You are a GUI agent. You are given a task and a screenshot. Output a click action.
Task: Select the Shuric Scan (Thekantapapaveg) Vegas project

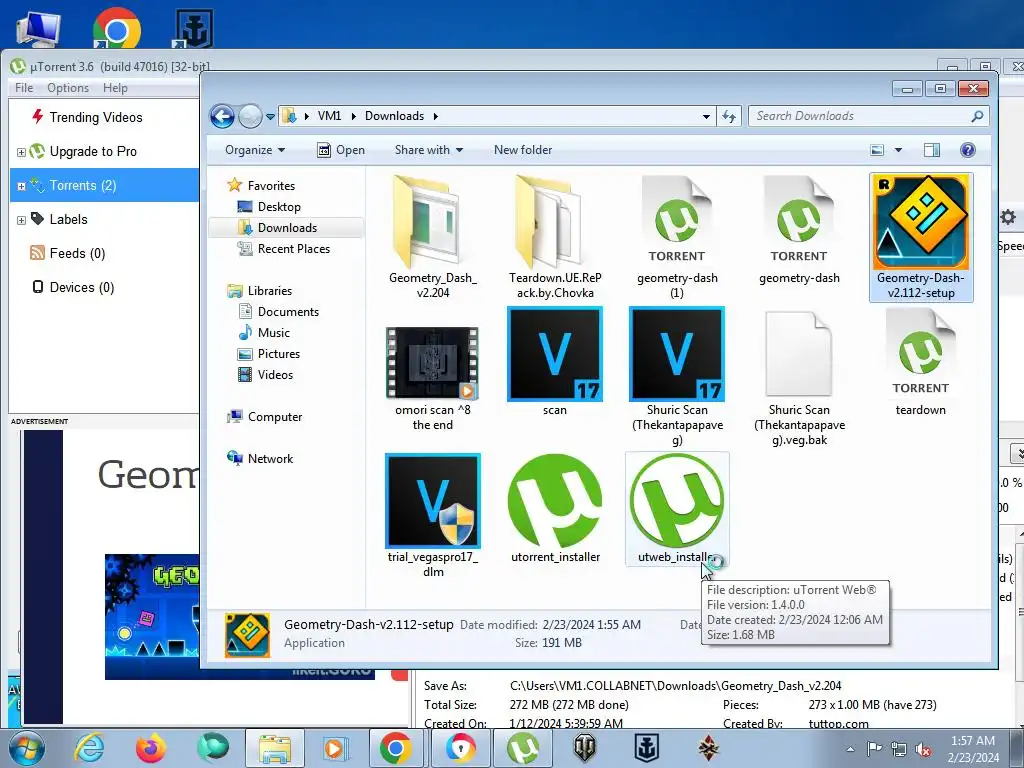pos(677,377)
